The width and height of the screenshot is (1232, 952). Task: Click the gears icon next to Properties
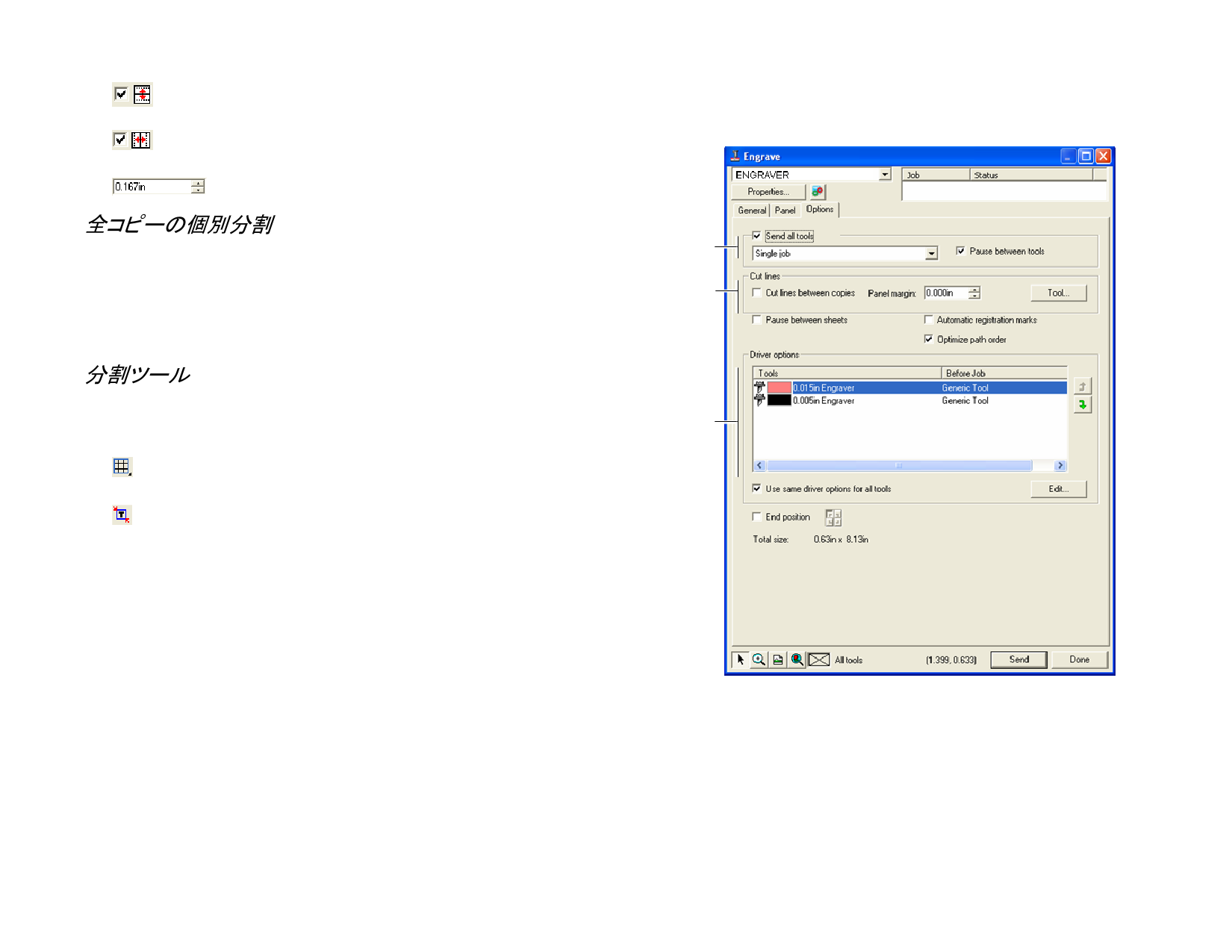818,192
